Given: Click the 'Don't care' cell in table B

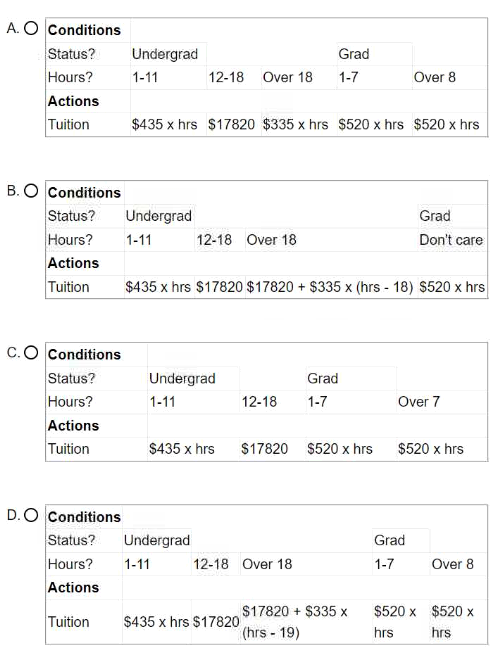Looking at the screenshot, I should (451, 240).
